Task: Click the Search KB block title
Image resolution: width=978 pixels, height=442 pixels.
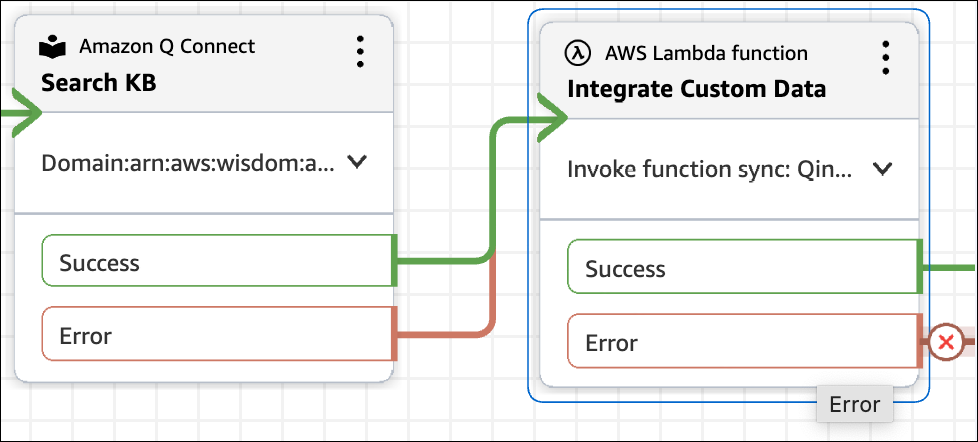Action: pyautogui.click(x=99, y=82)
